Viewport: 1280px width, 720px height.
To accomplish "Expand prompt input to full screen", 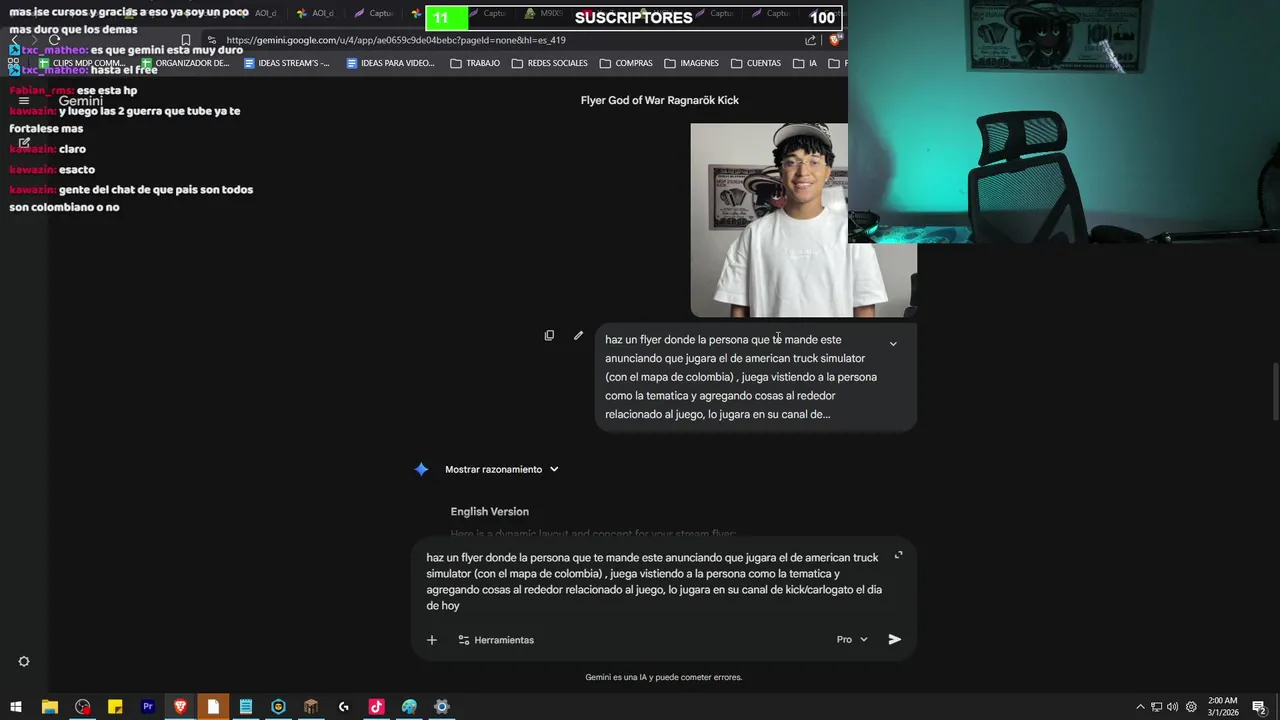I will [x=898, y=555].
